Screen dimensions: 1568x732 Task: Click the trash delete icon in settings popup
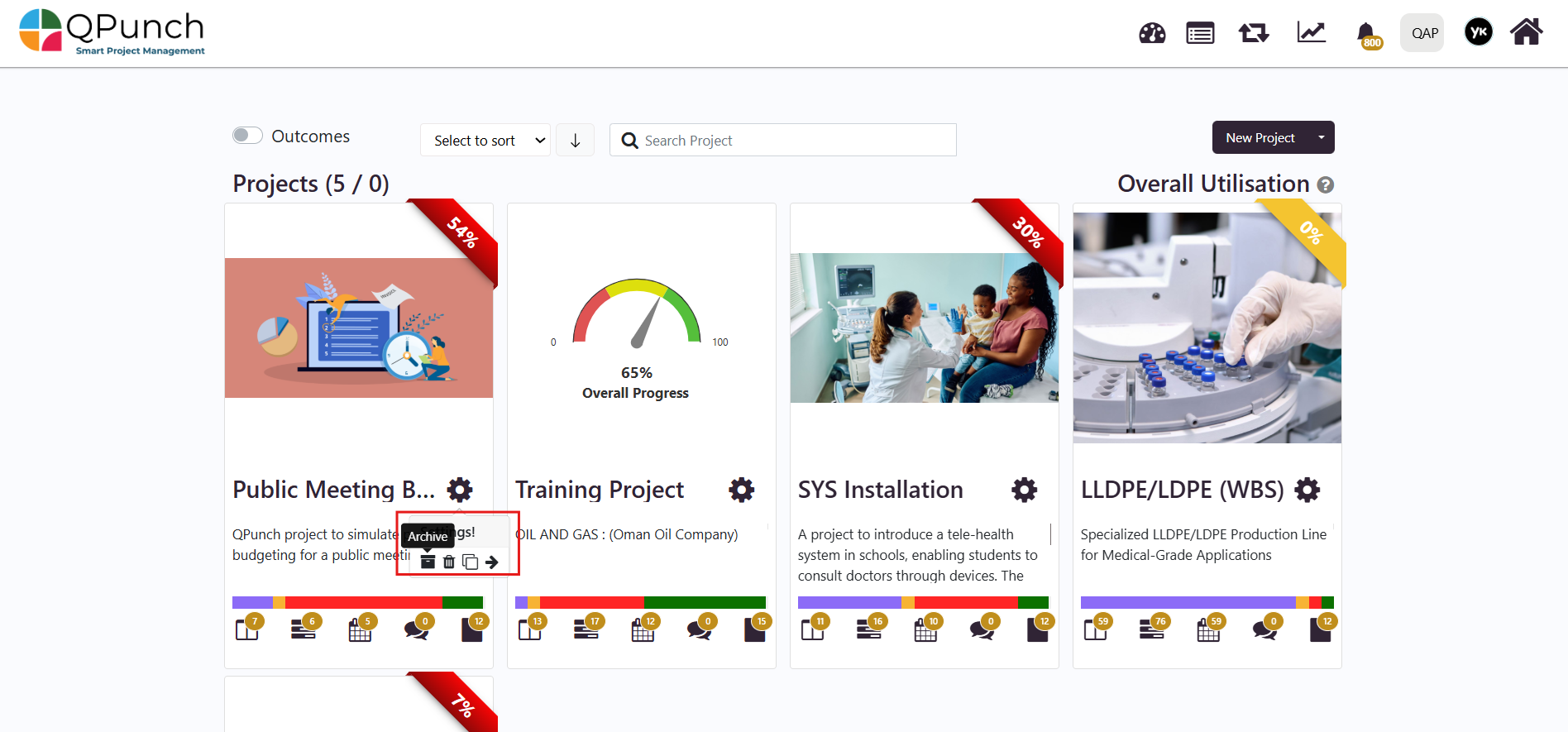point(449,562)
